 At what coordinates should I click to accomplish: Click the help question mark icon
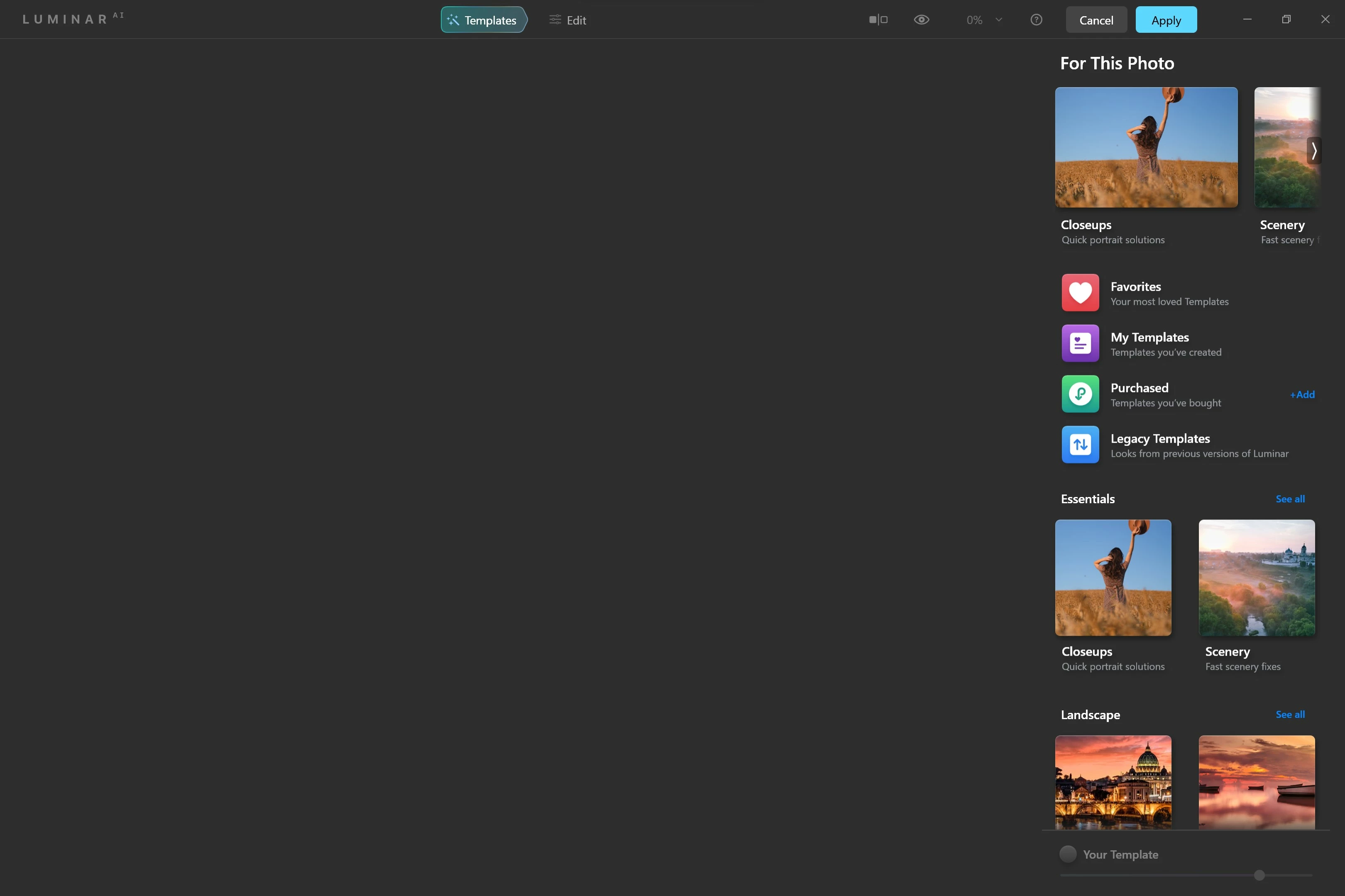pyautogui.click(x=1036, y=20)
